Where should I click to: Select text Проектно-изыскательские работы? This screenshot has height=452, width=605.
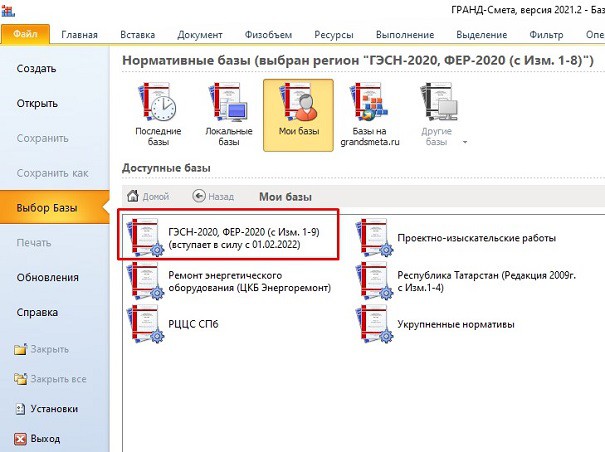tap(477, 238)
